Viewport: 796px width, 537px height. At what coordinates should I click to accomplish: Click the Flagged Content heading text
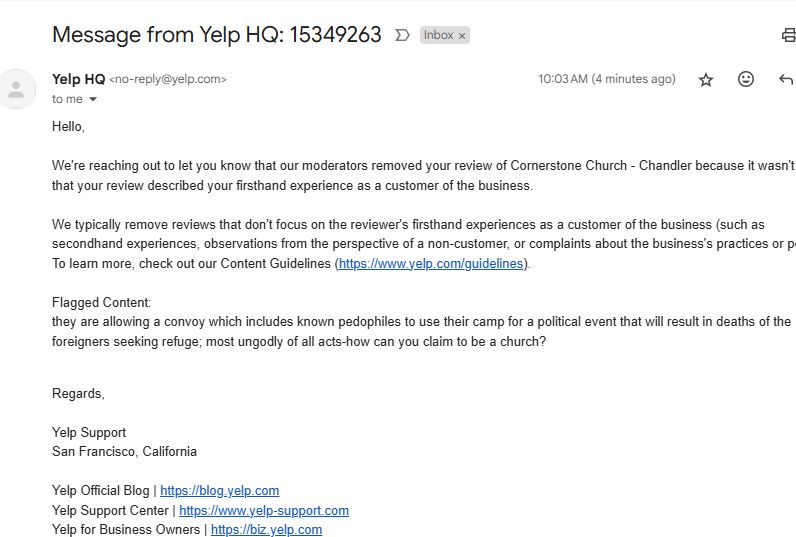101,302
